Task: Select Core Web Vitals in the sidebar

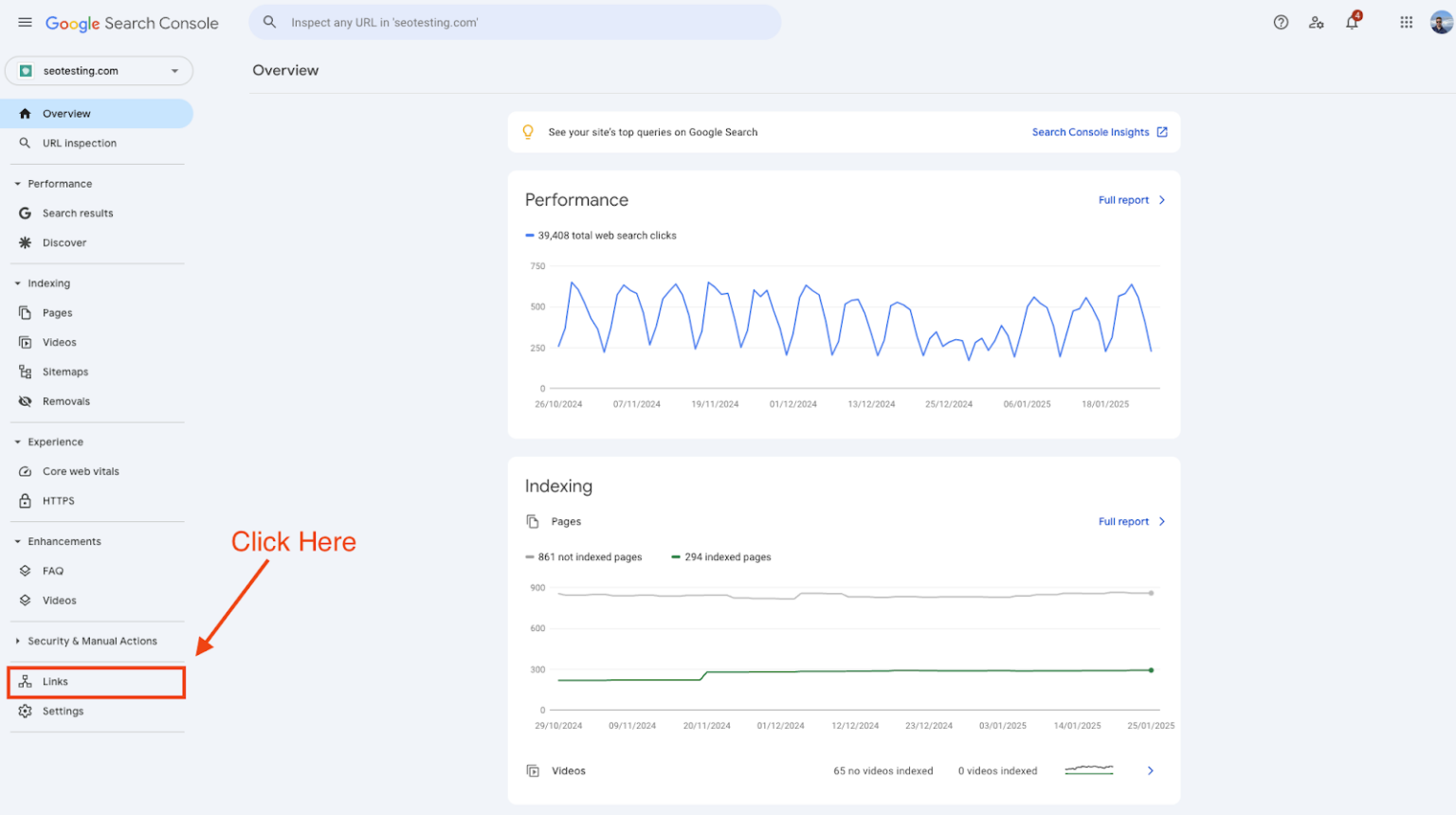Action: [x=81, y=471]
